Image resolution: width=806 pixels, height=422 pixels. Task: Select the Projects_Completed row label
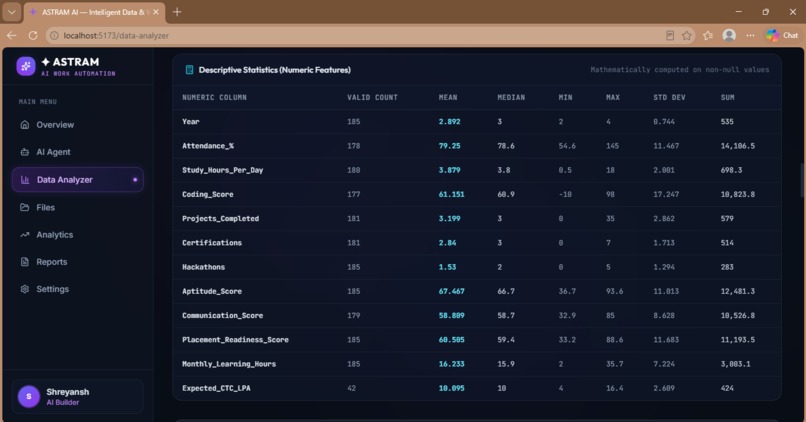click(221, 218)
